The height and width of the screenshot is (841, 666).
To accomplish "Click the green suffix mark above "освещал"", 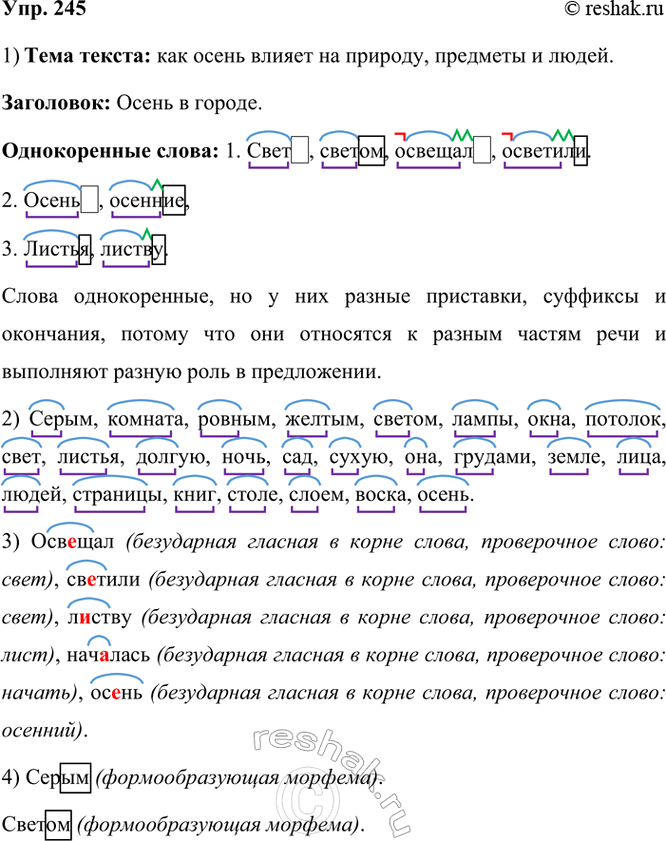I will click(462, 133).
